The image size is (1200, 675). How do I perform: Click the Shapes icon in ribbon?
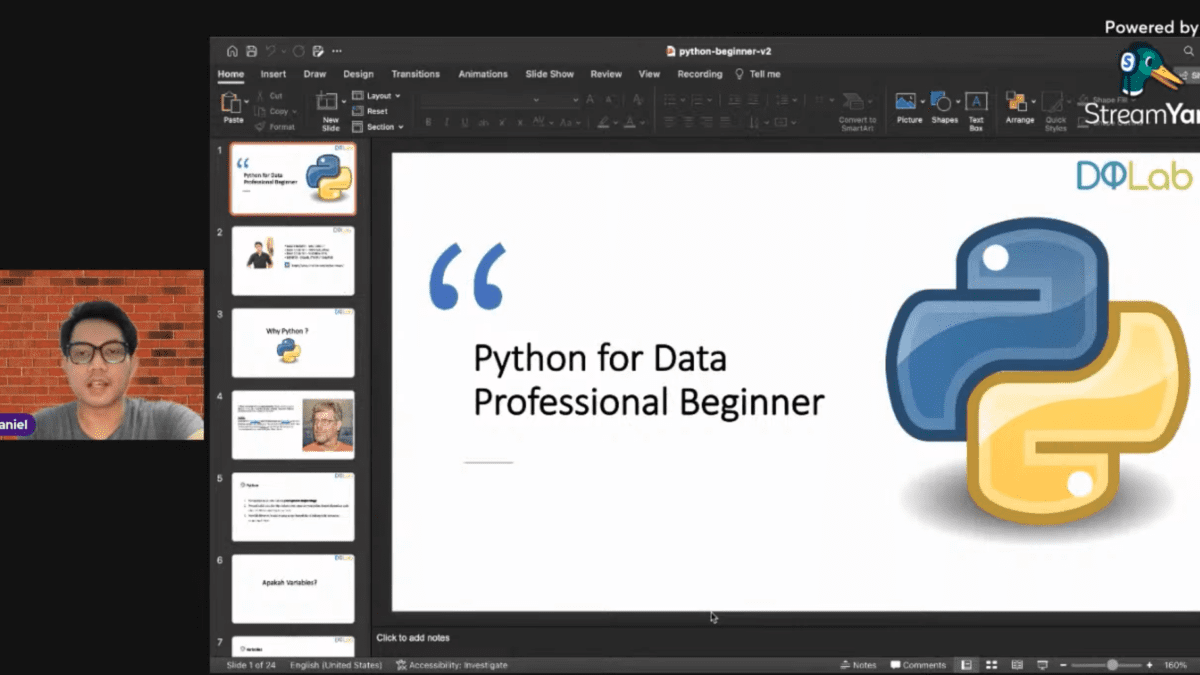tap(943, 103)
